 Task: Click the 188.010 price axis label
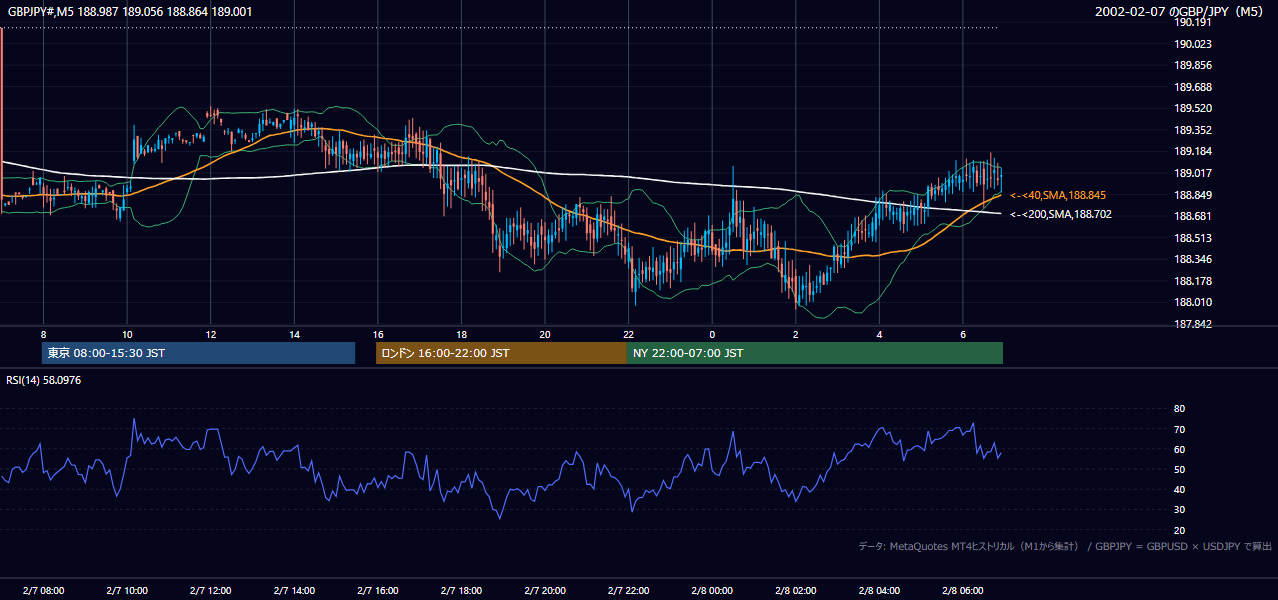point(1193,302)
